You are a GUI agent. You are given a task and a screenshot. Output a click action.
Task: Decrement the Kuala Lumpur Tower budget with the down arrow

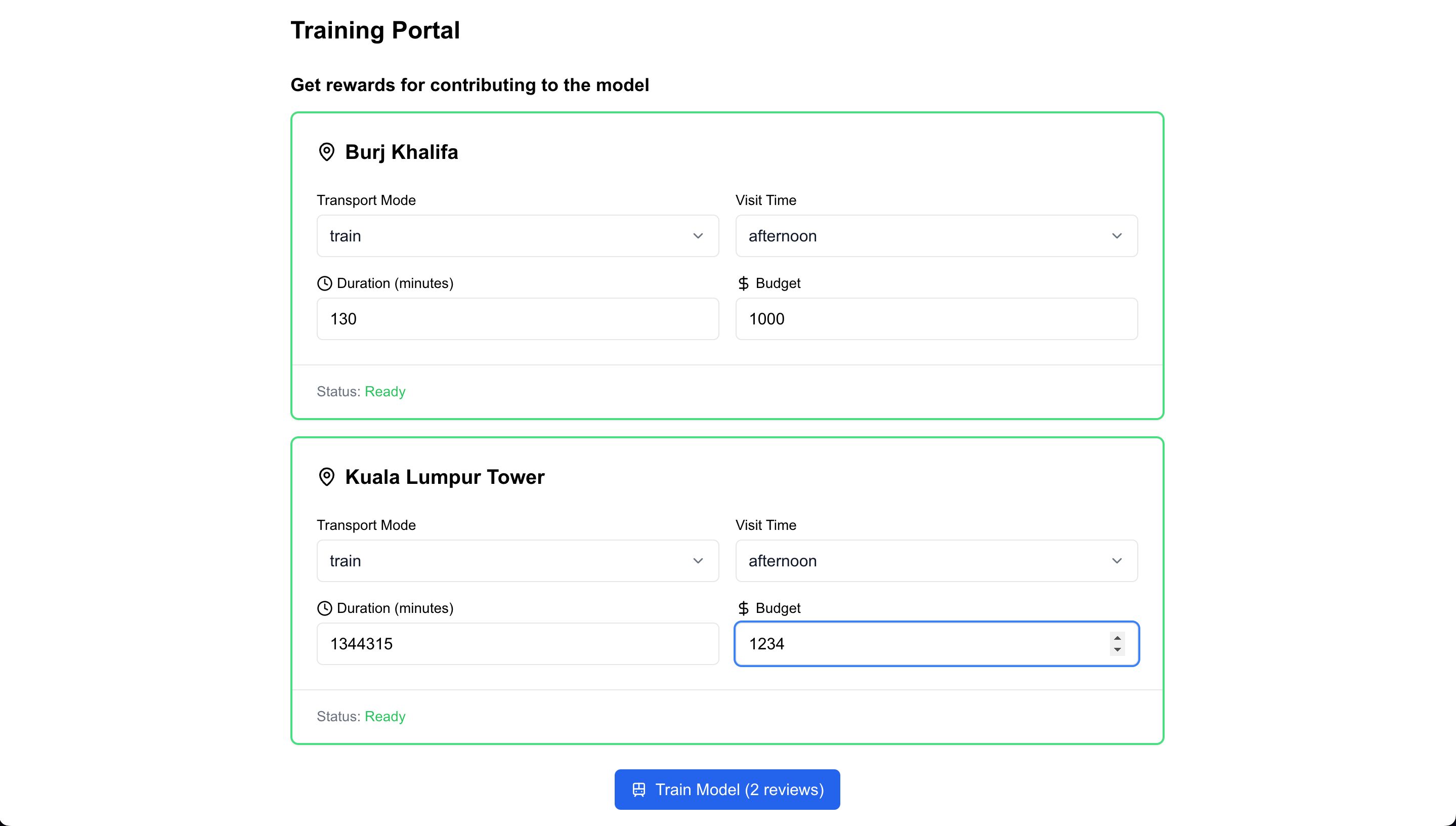click(x=1117, y=649)
